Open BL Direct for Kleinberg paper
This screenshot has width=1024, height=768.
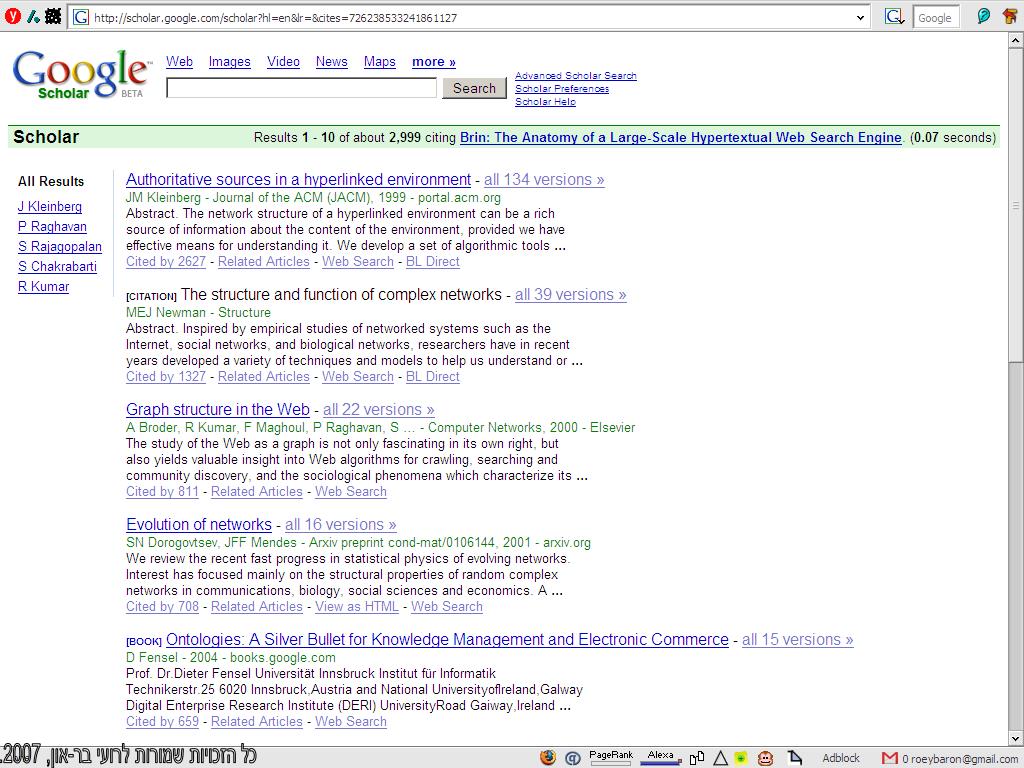(433, 261)
